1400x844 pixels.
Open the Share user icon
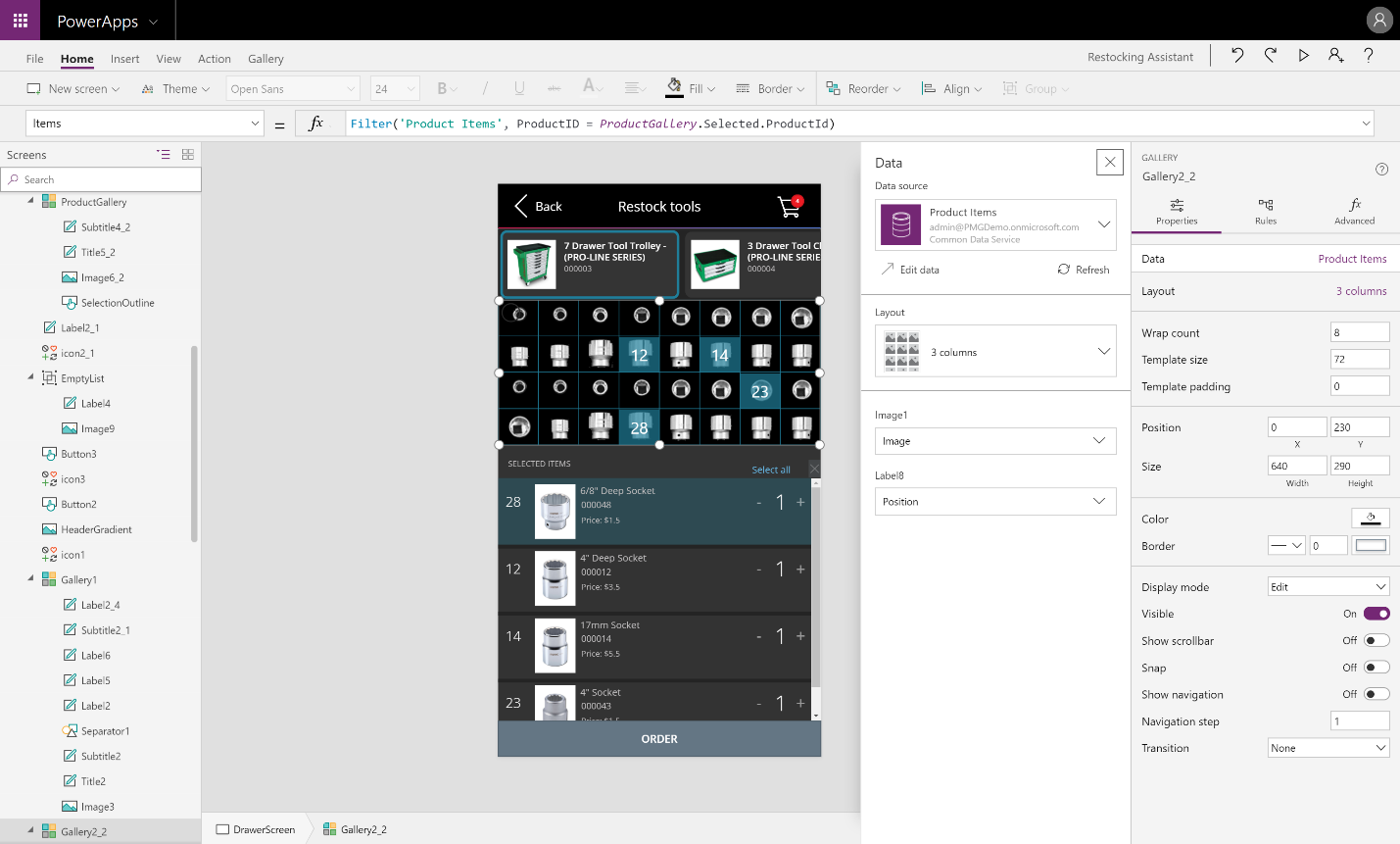tap(1335, 56)
